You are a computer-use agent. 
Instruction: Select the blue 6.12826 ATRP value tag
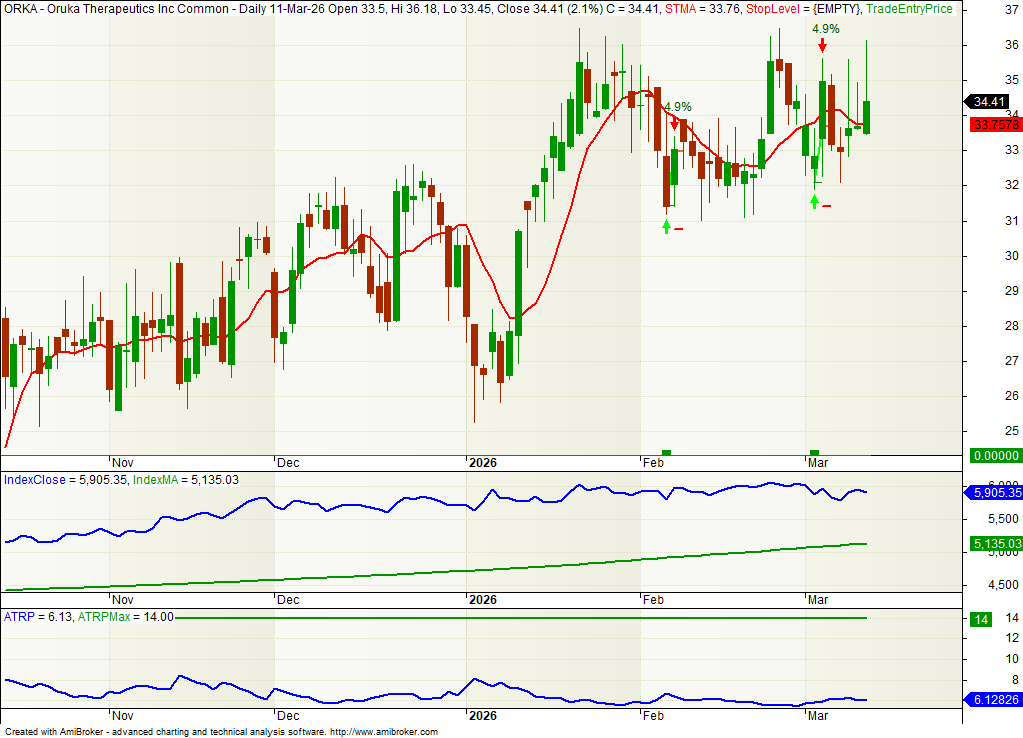coord(991,699)
